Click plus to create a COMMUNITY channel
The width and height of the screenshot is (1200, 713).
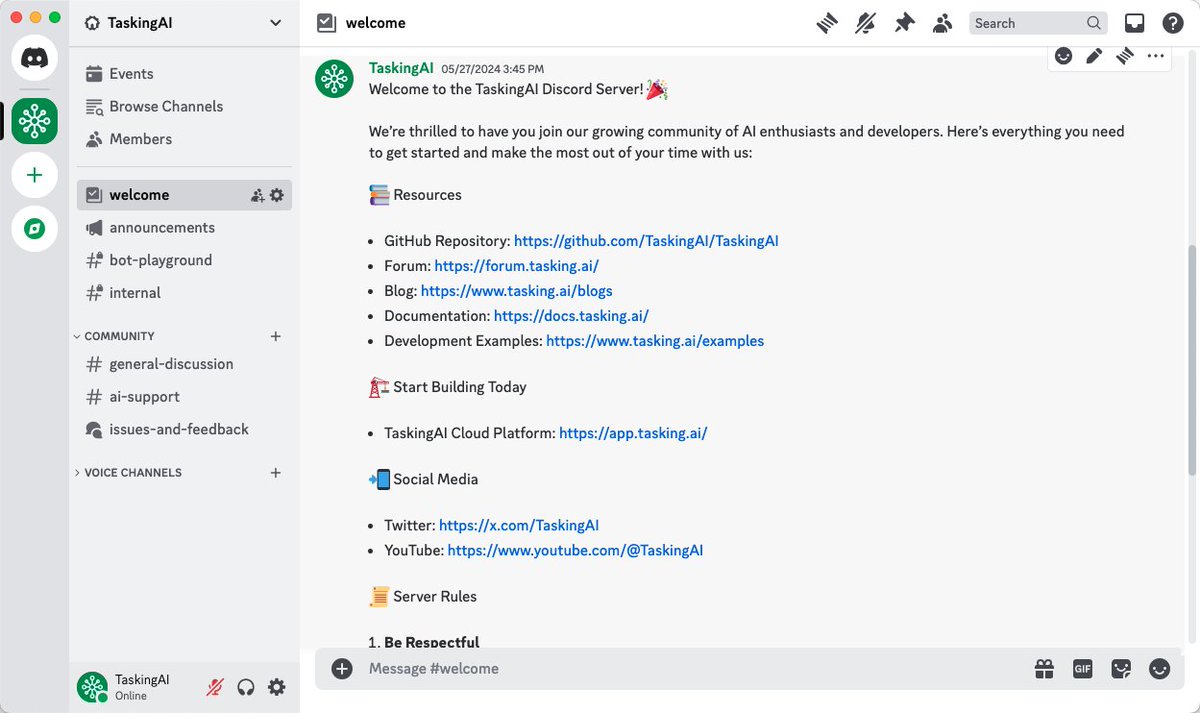pos(276,336)
